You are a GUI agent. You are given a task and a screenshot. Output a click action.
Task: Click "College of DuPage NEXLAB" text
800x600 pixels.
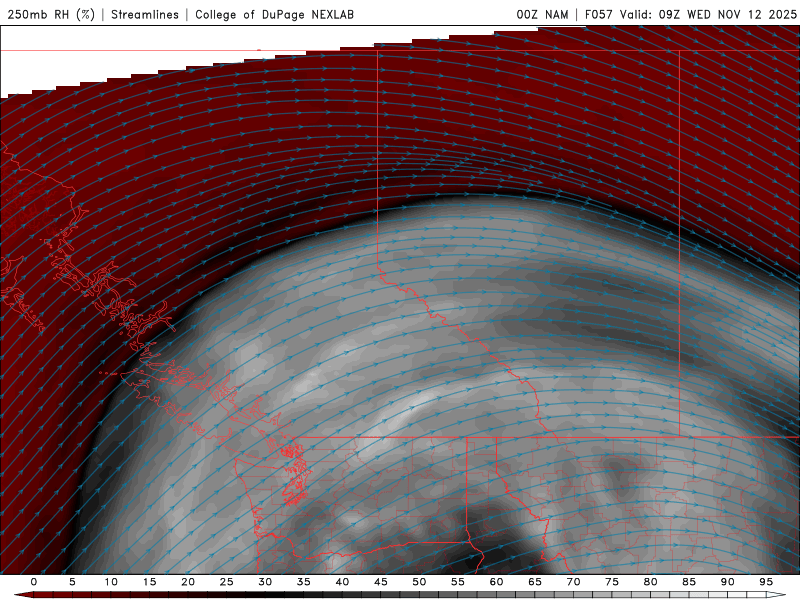(274, 14)
